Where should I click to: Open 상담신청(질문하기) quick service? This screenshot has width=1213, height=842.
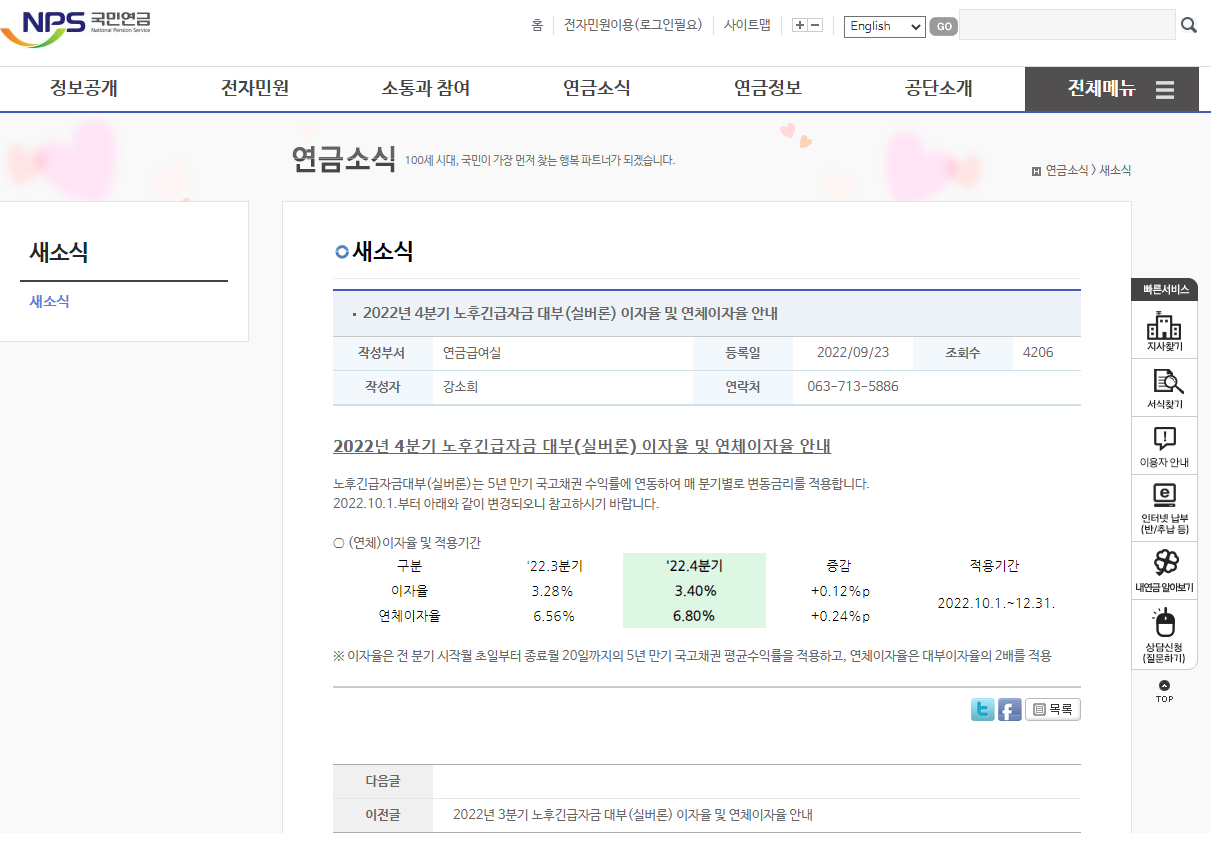[1163, 628]
